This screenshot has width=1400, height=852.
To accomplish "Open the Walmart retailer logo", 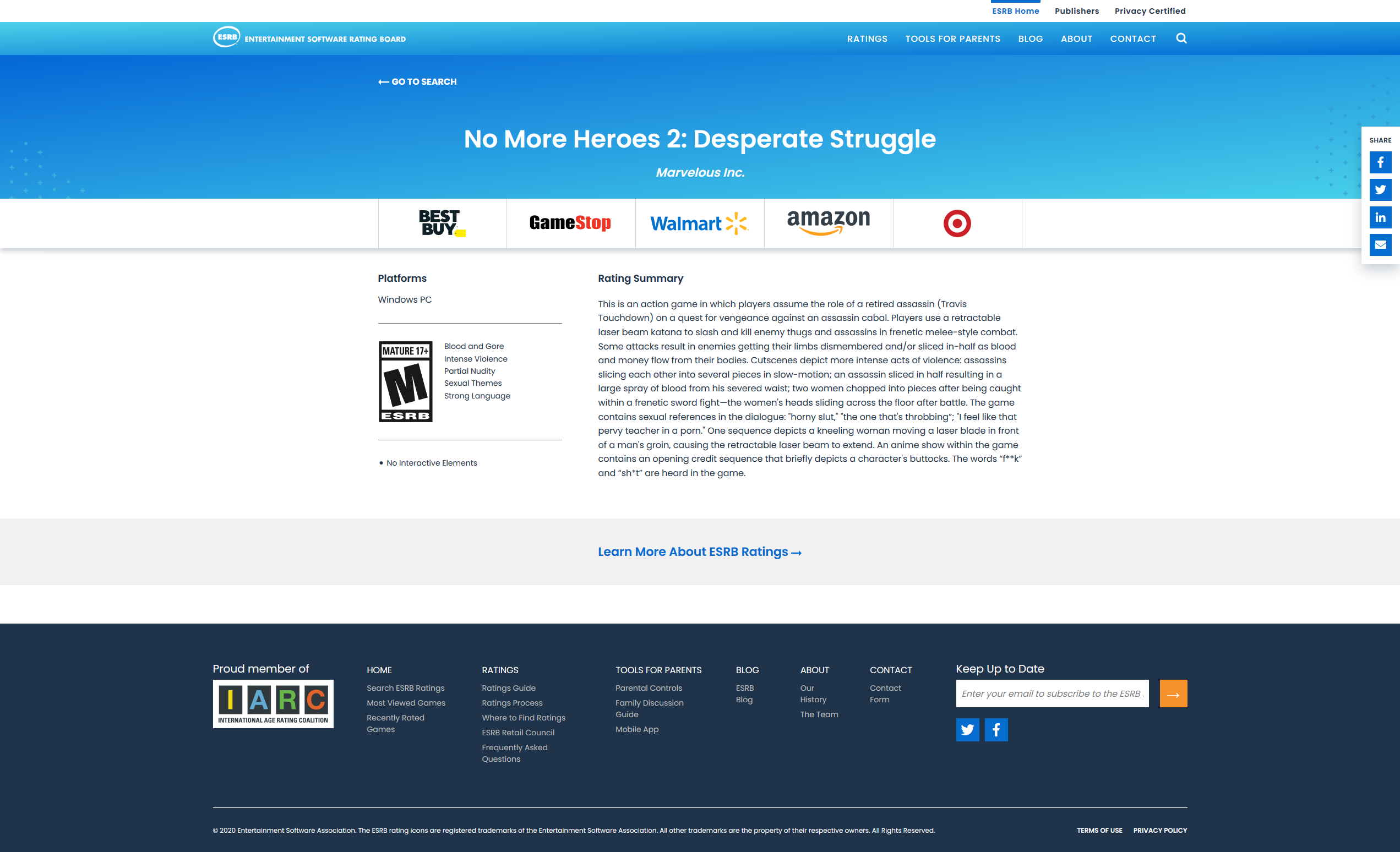I will (699, 223).
